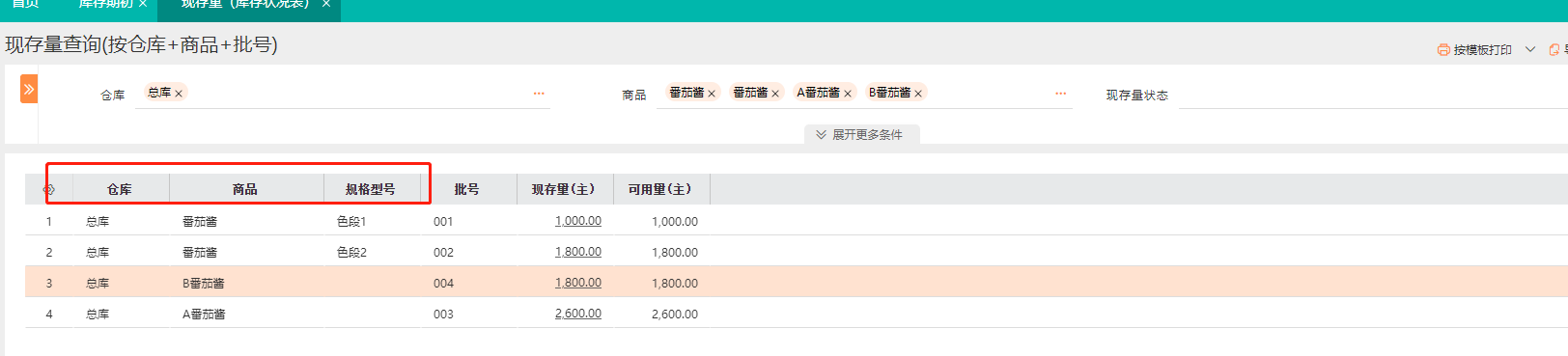This screenshot has width=1568, height=356.
Task: Click the column settings icon in table header
Action: [49, 189]
